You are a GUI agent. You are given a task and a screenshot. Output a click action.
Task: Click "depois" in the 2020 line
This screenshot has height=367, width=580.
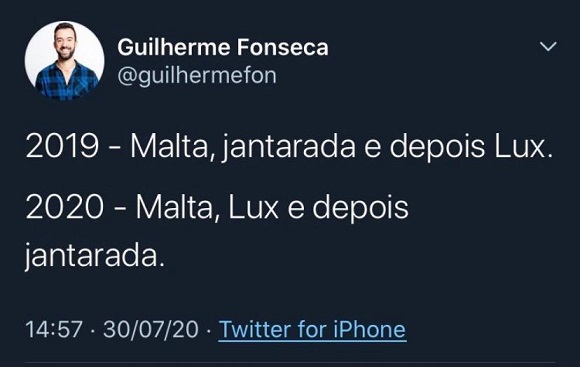360,208
